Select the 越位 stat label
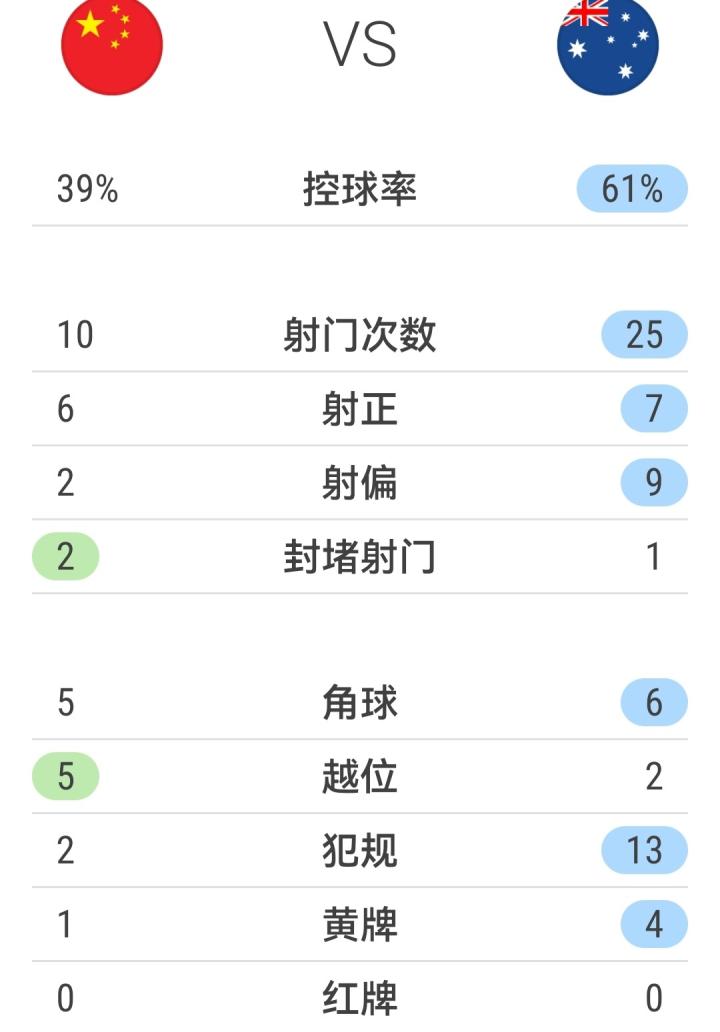The width and height of the screenshot is (720, 1032). coord(360,777)
